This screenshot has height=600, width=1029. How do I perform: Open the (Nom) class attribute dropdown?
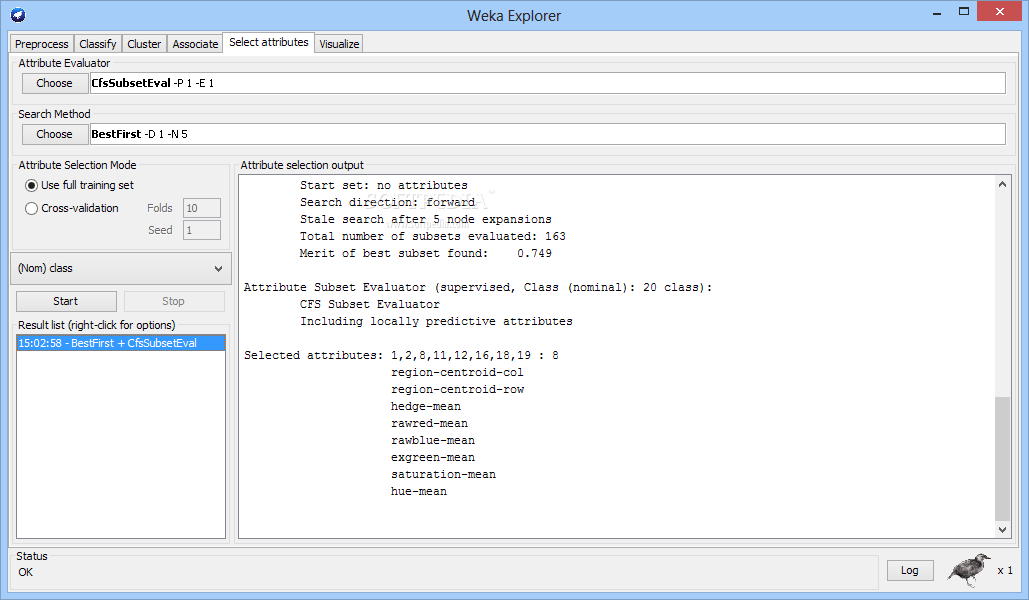click(121, 268)
